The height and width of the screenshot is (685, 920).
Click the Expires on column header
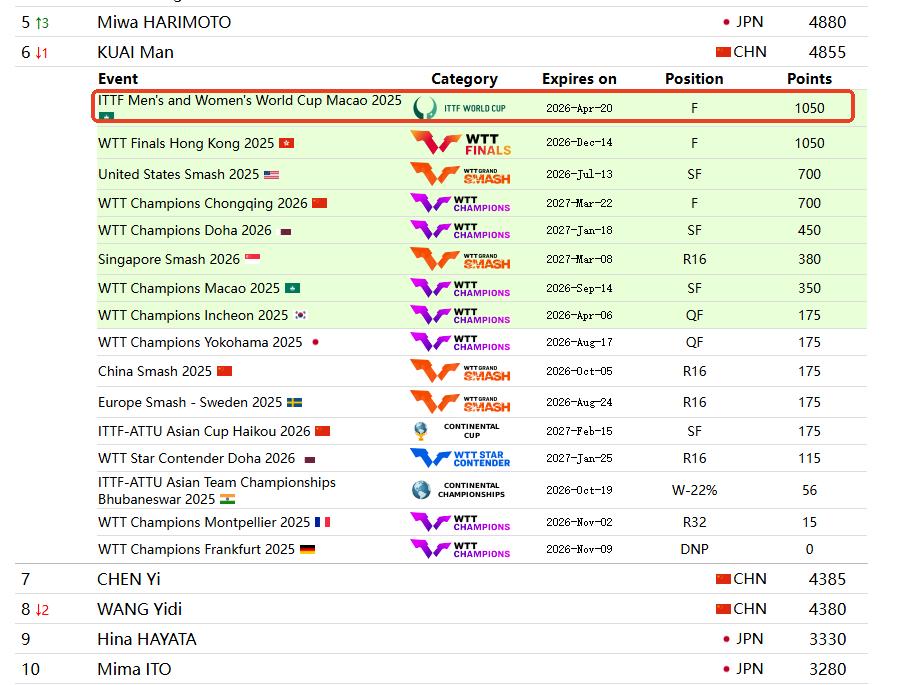pos(579,79)
